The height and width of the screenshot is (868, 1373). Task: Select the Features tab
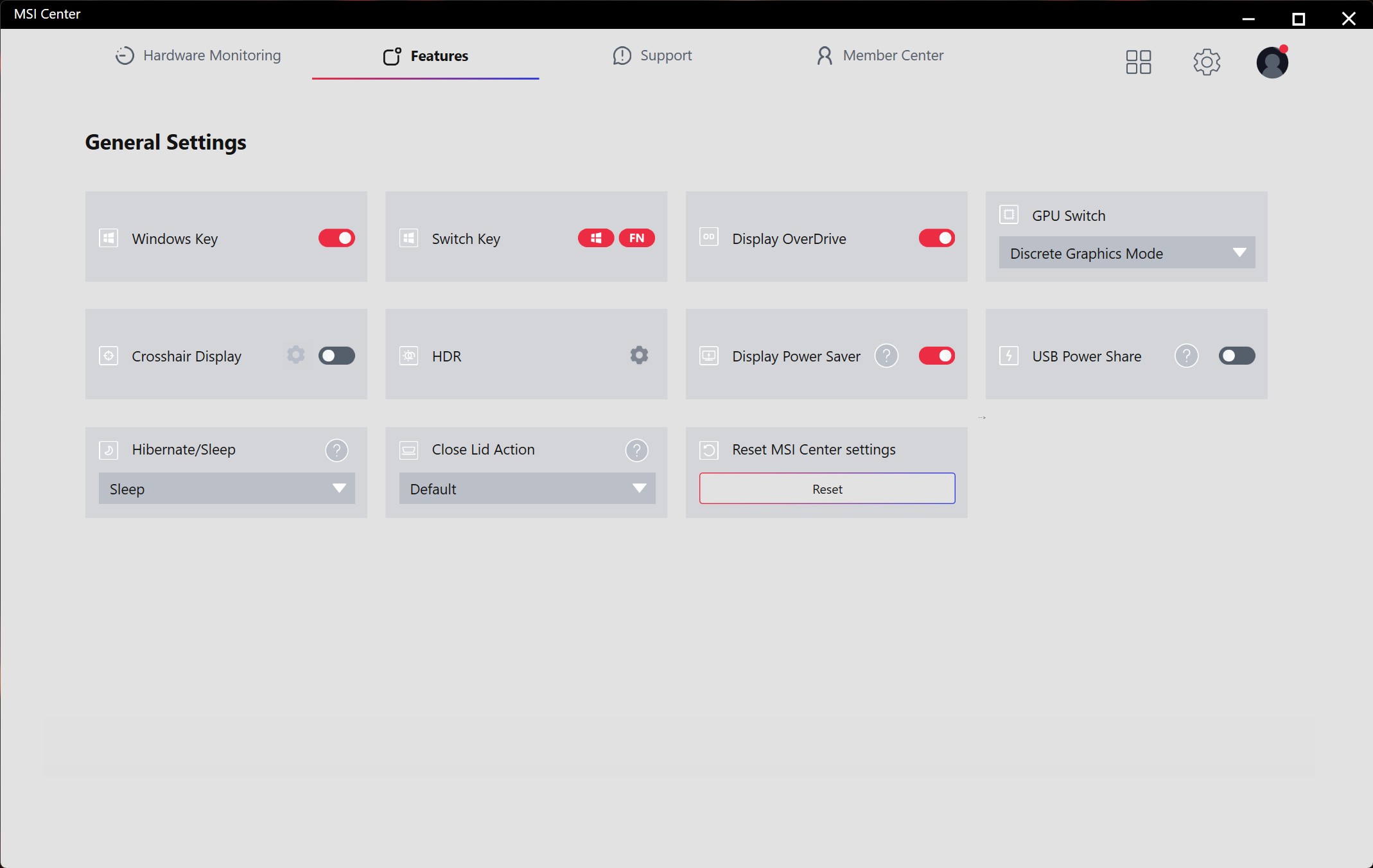(x=425, y=56)
